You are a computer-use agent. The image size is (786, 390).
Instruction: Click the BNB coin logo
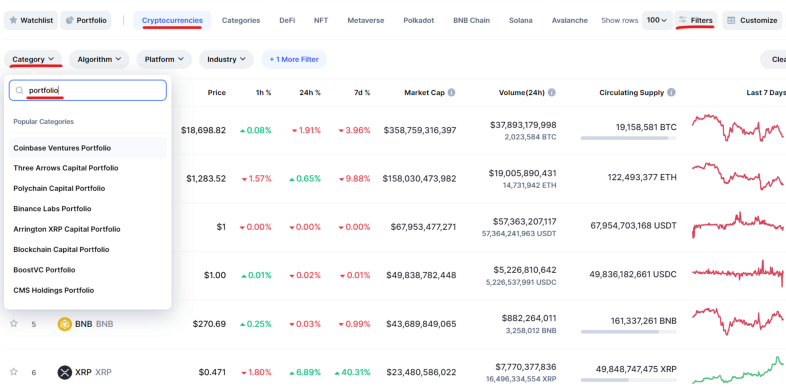(x=65, y=324)
